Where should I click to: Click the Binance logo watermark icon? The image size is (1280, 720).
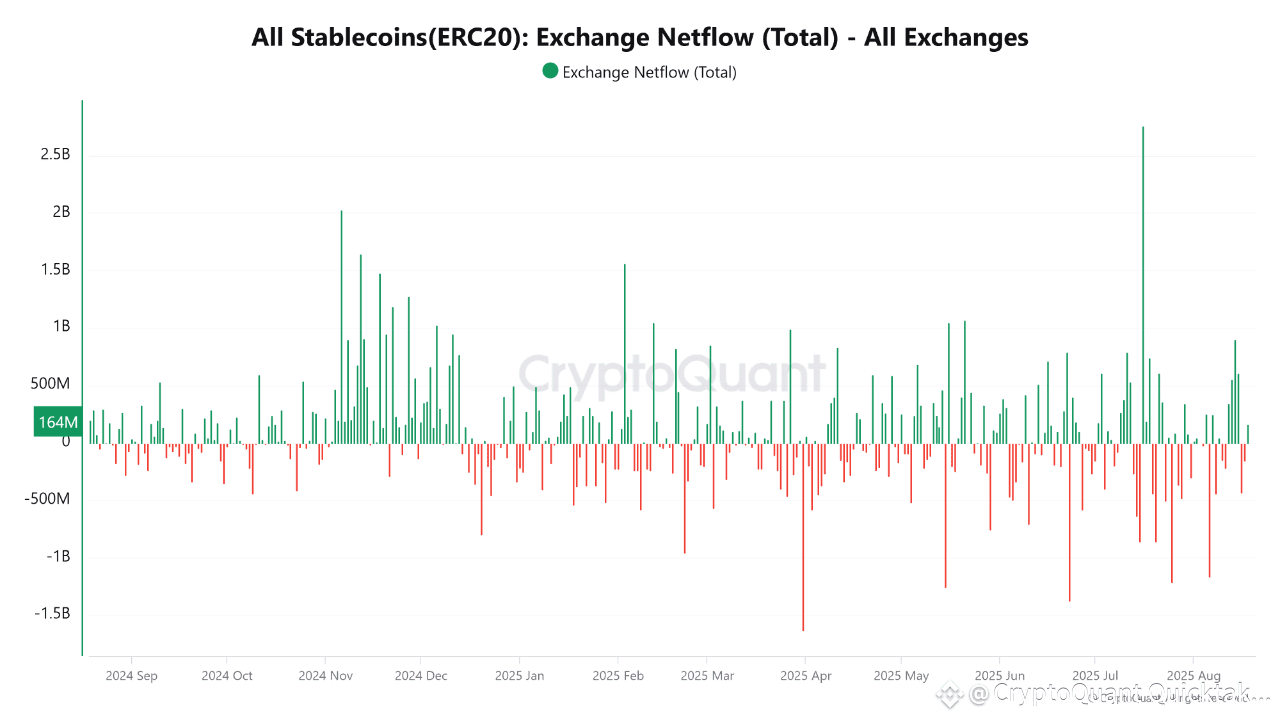pos(950,694)
